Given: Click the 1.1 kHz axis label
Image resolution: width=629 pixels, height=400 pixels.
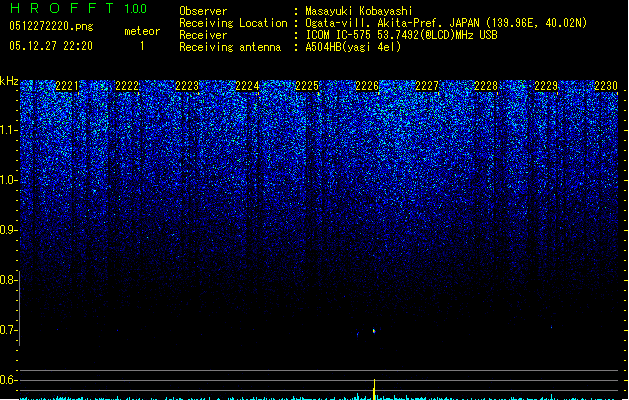Looking at the screenshot, I should coord(8,130).
